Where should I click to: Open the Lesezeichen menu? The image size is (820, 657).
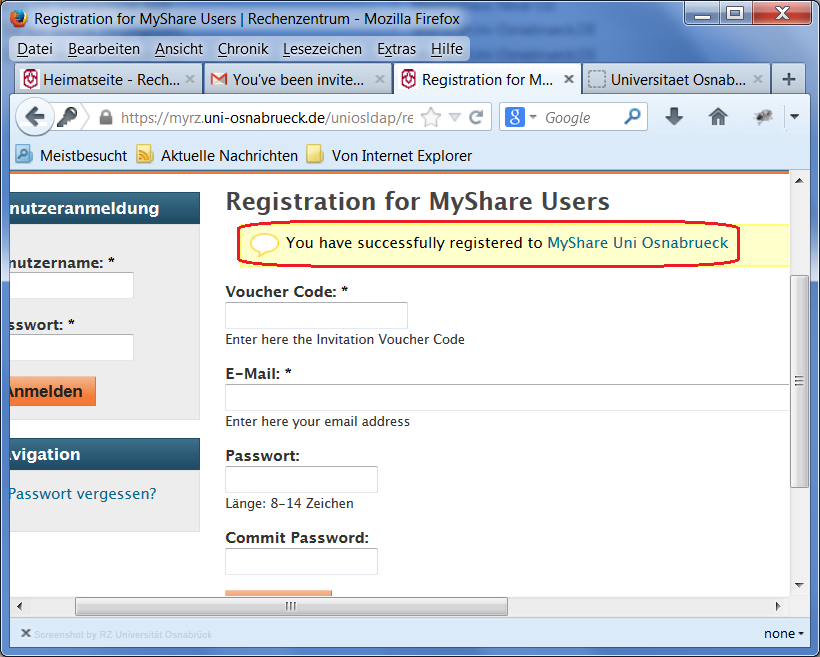click(x=323, y=49)
